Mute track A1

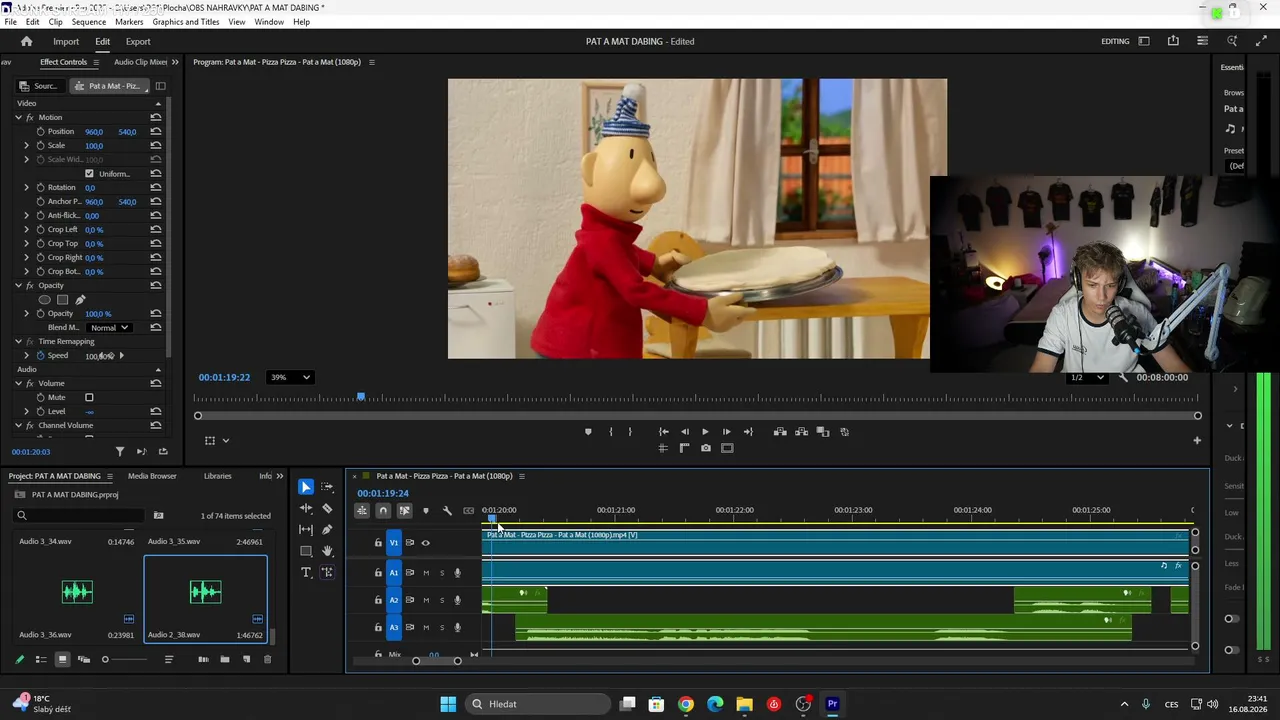pyautogui.click(x=426, y=573)
